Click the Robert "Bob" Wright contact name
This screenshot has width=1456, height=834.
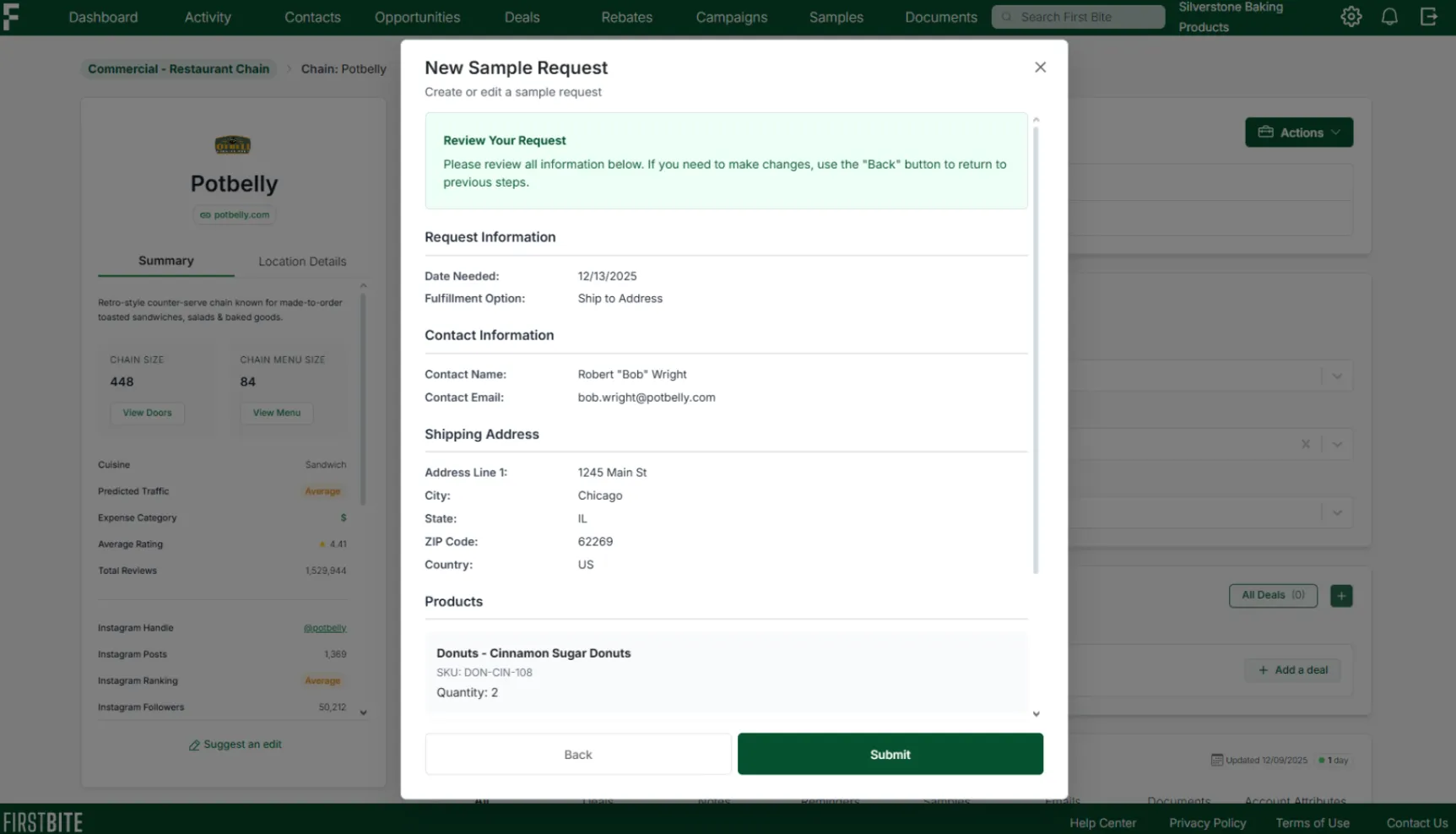pos(632,375)
